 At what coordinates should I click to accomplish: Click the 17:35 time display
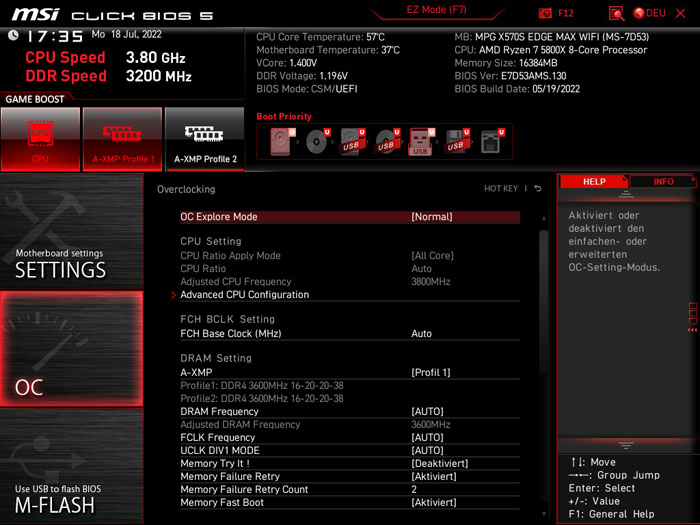(x=55, y=36)
